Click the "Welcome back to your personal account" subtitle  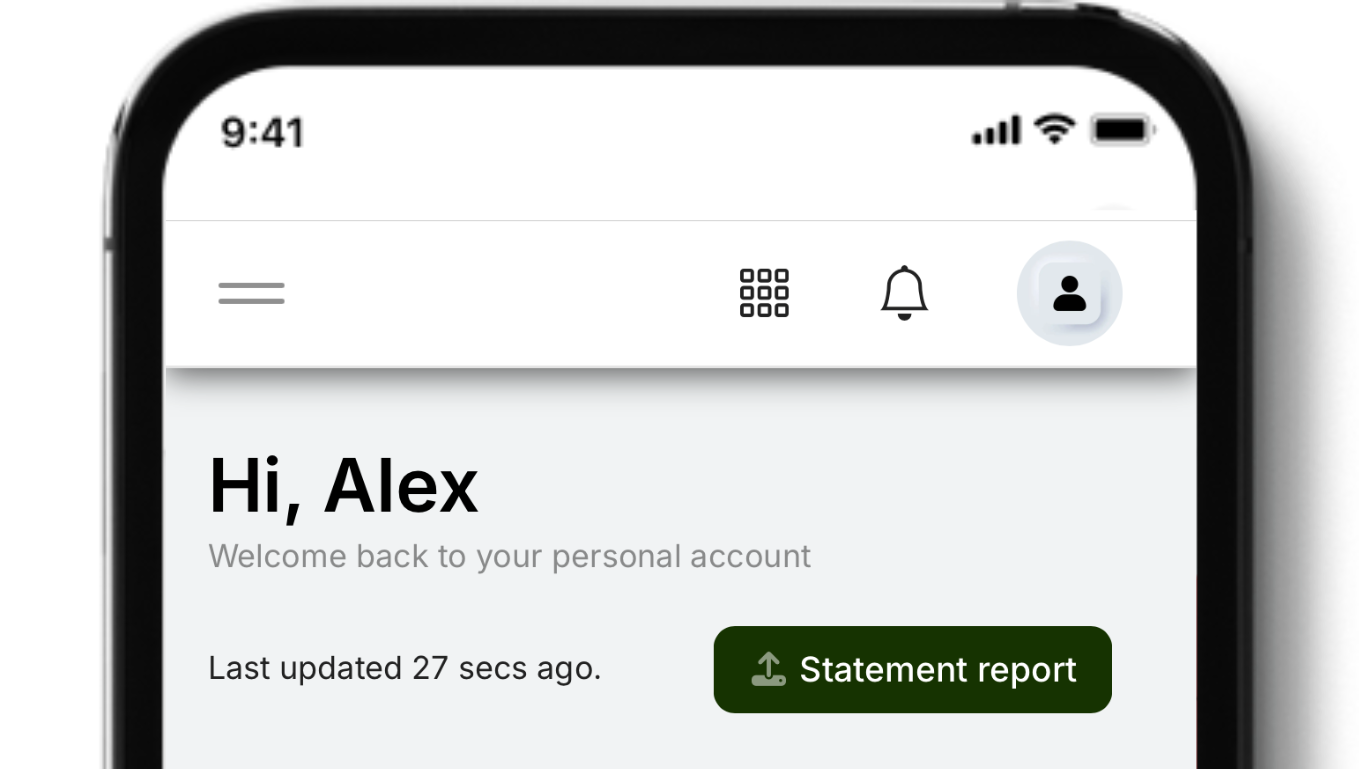pos(509,556)
